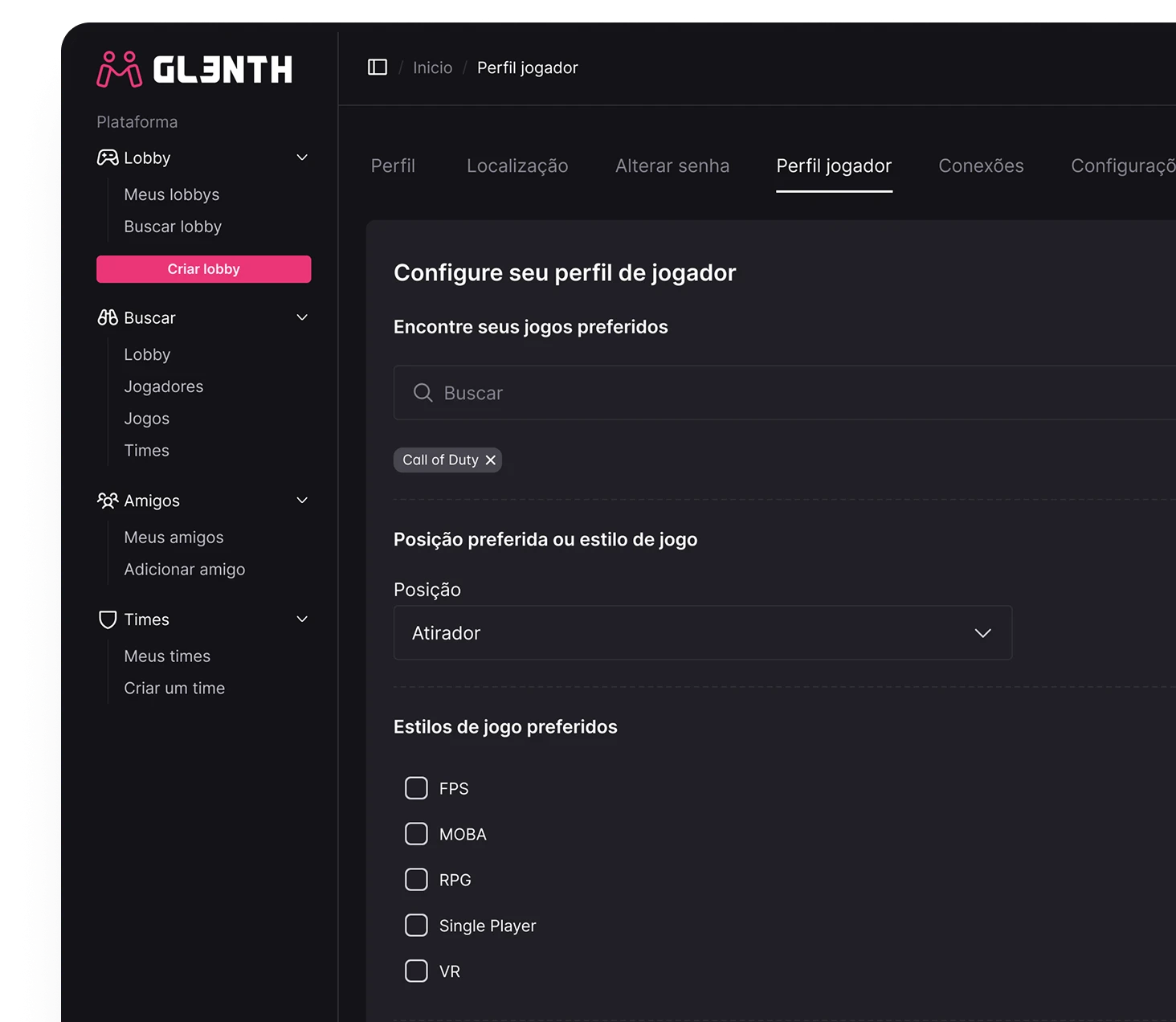1176x1022 pixels.
Task: Collapse the Amigos sidebar section
Action: pos(302,501)
